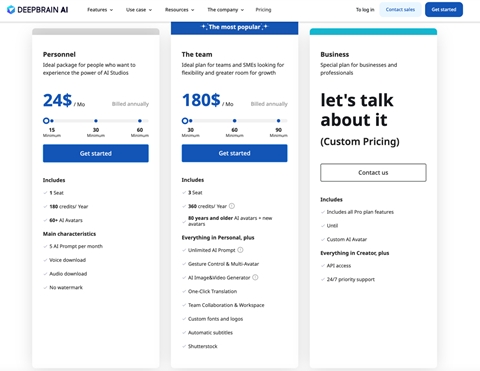Viewport: 480px width, 371px height.
Task: Click the checkmark icon beside Shutterstock
Action: point(184,346)
